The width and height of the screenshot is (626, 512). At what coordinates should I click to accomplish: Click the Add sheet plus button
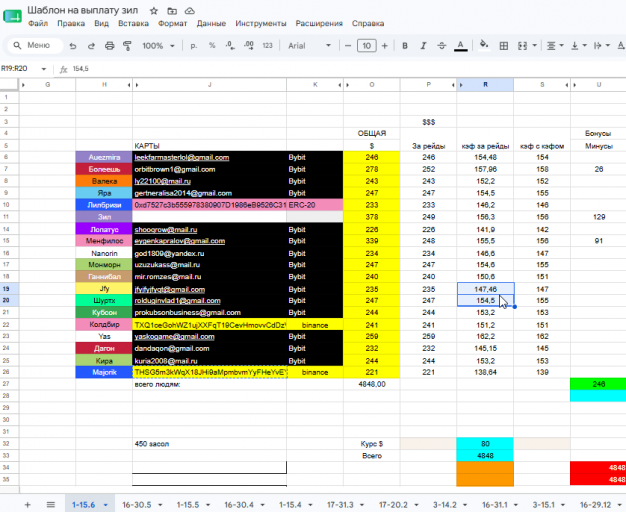pyautogui.click(x=28, y=505)
